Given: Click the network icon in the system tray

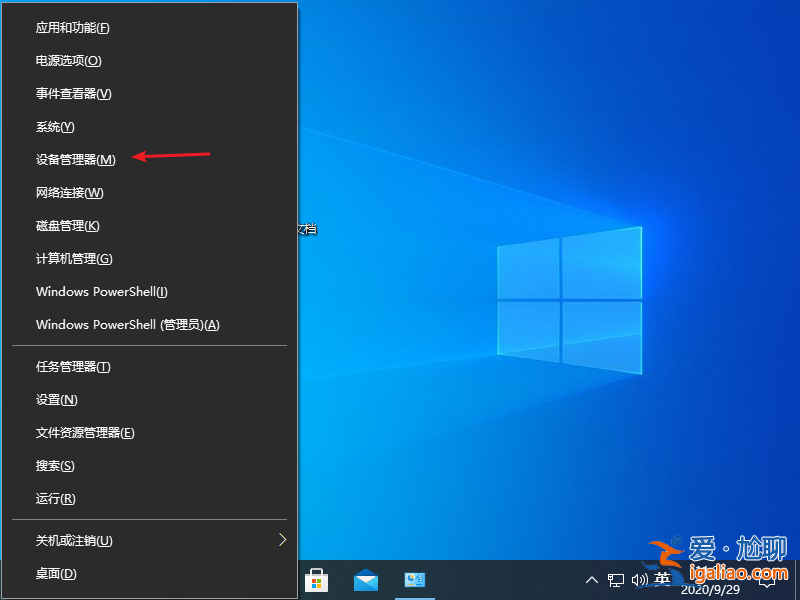Looking at the screenshot, I should 617,579.
